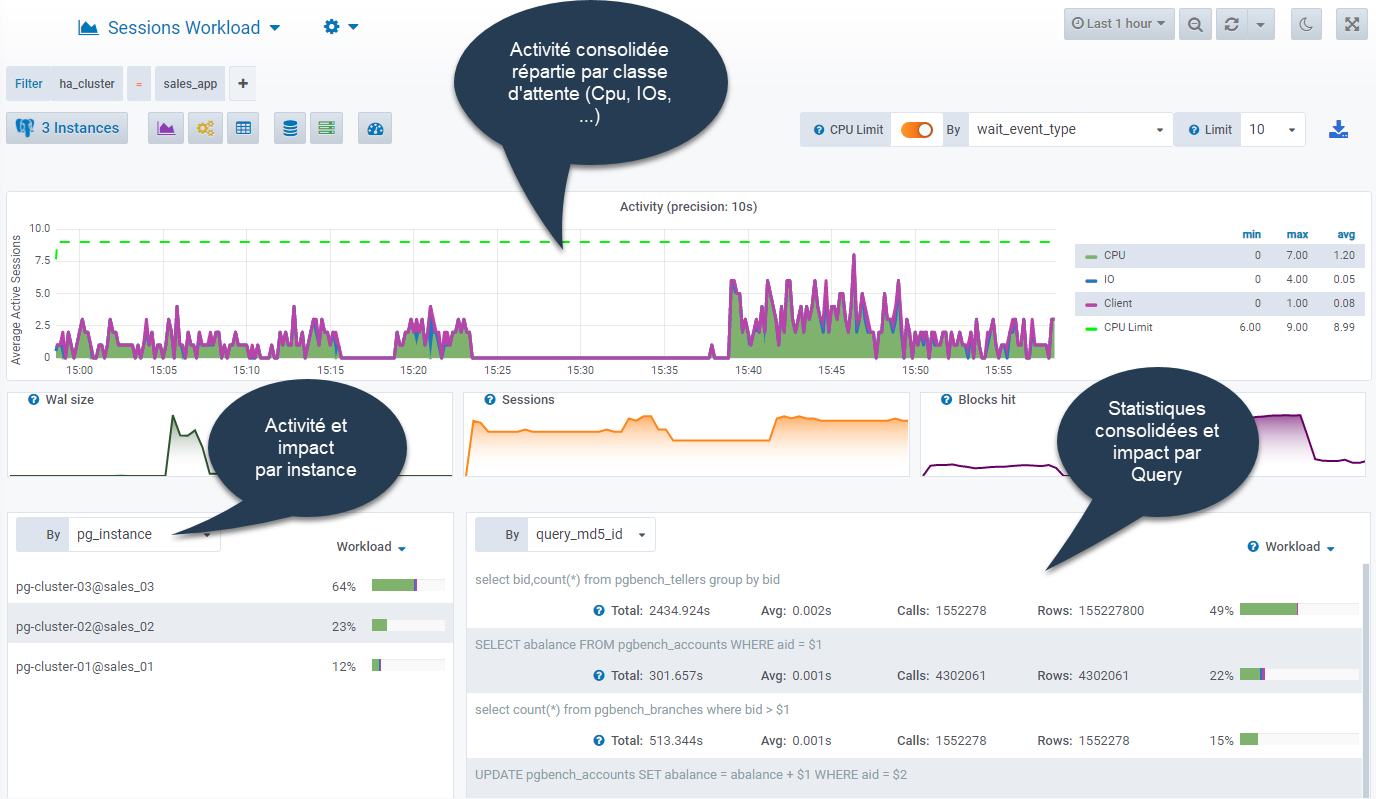Click the 3 Instances button
1376x799 pixels.
pos(67,128)
